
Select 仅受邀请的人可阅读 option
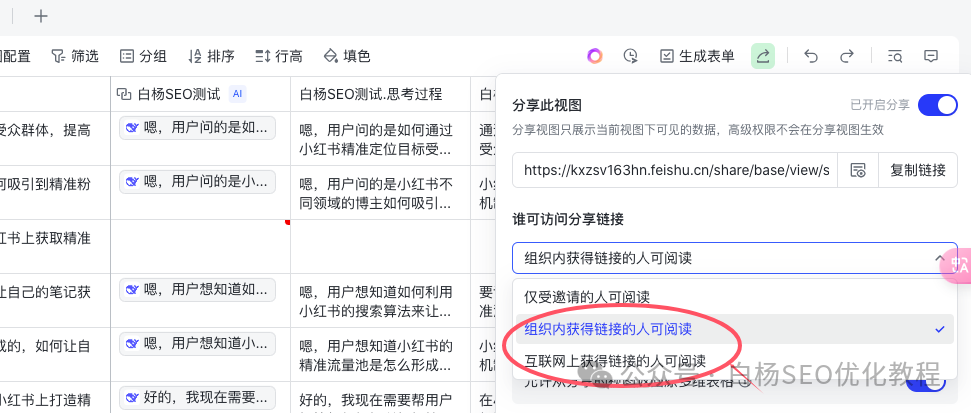click(x=734, y=297)
